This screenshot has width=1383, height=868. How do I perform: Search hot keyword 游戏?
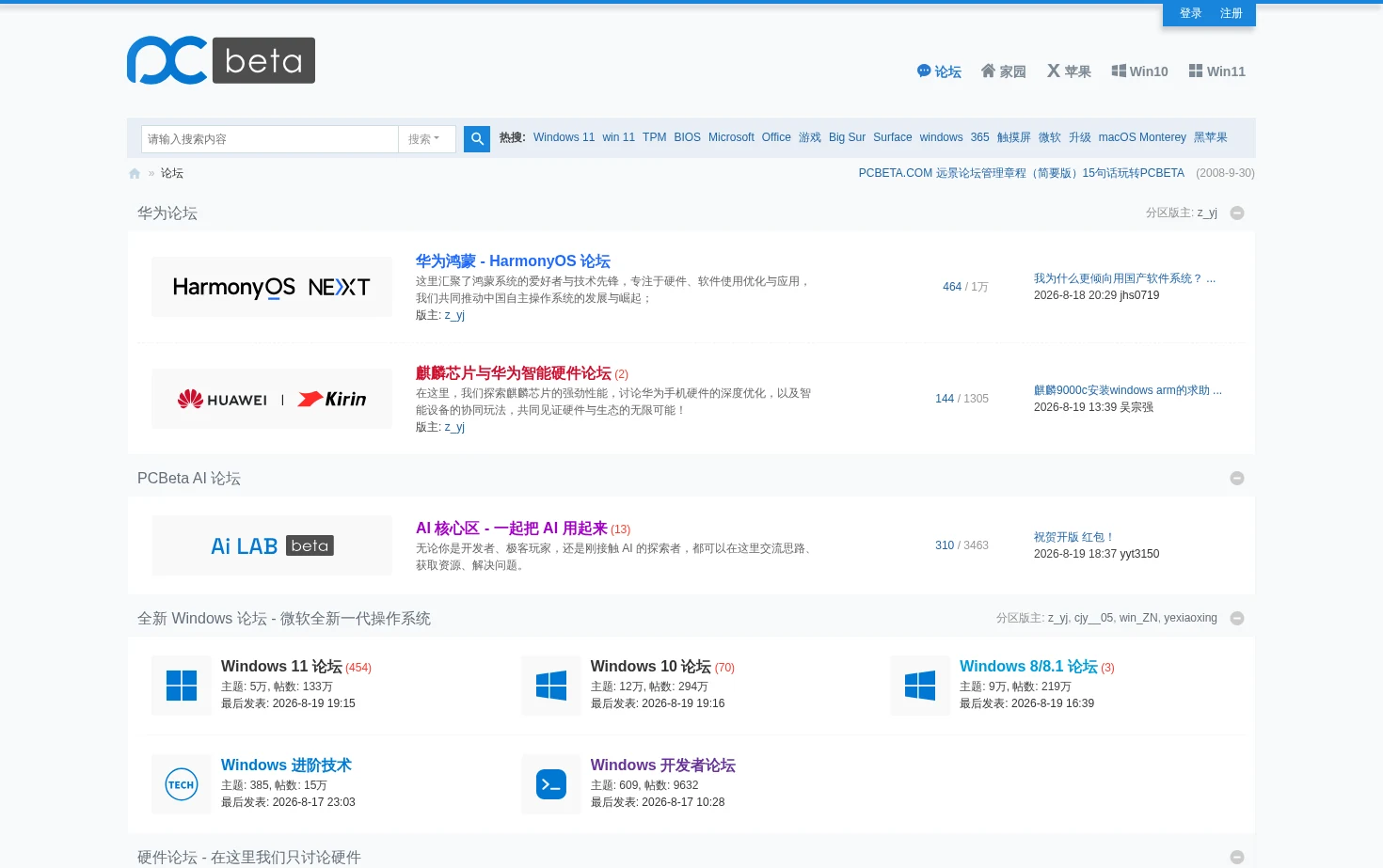click(810, 137)
